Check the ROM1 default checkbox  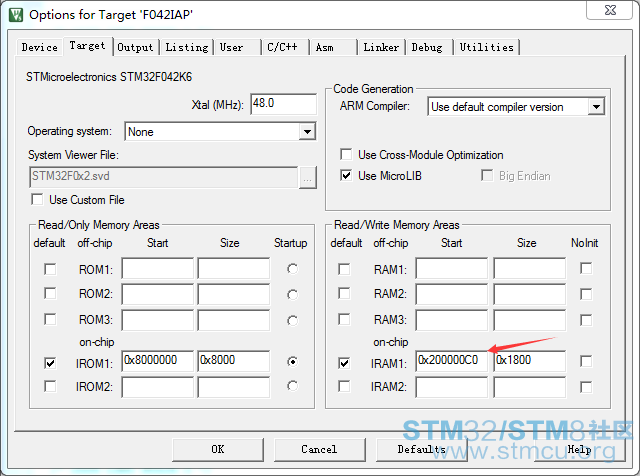tap(50, 269)
